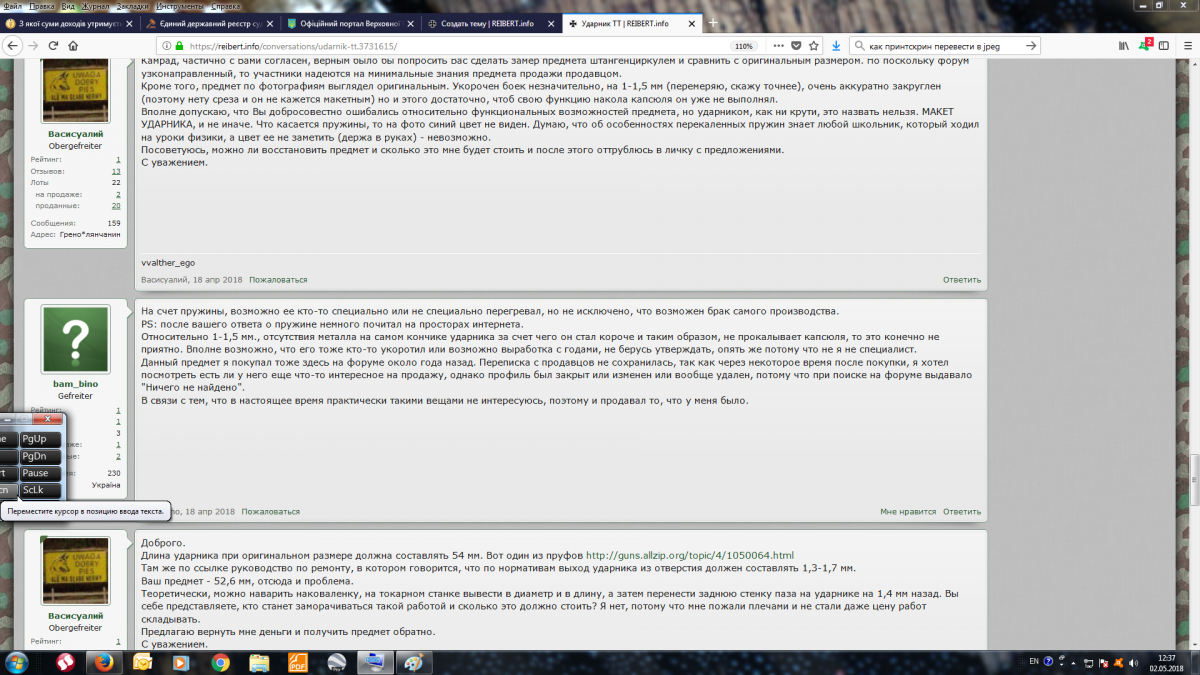Click the EN language indicator in tray

[x=1034, y=662]
